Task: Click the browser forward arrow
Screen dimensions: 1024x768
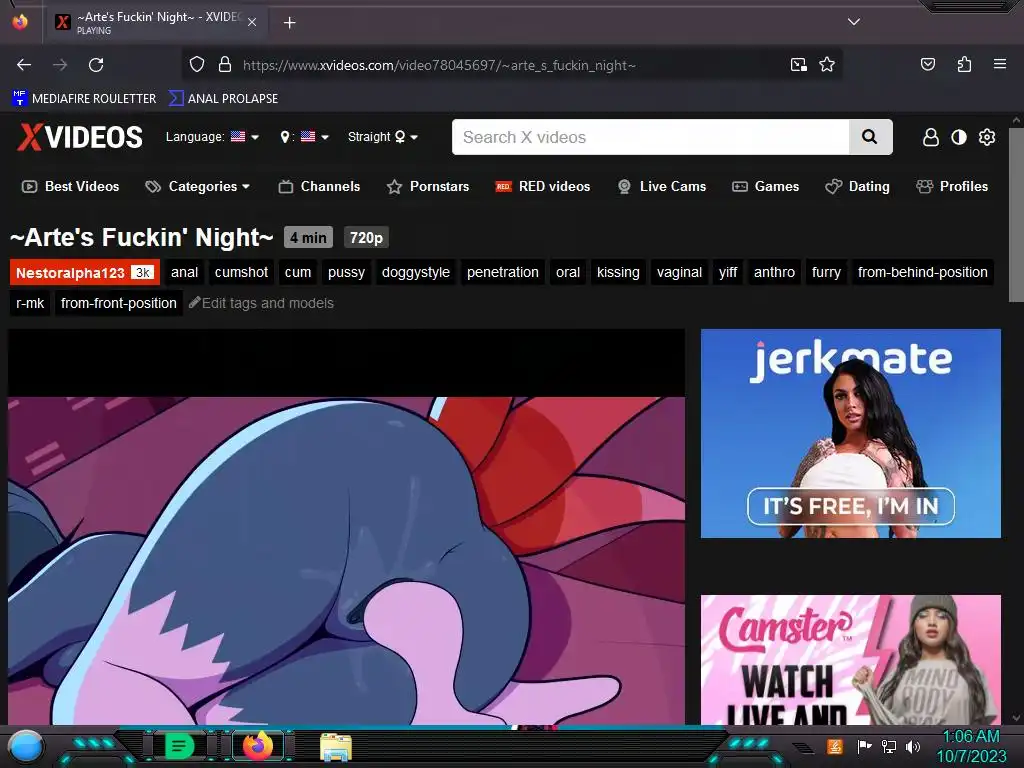Action: coord(60,65)
